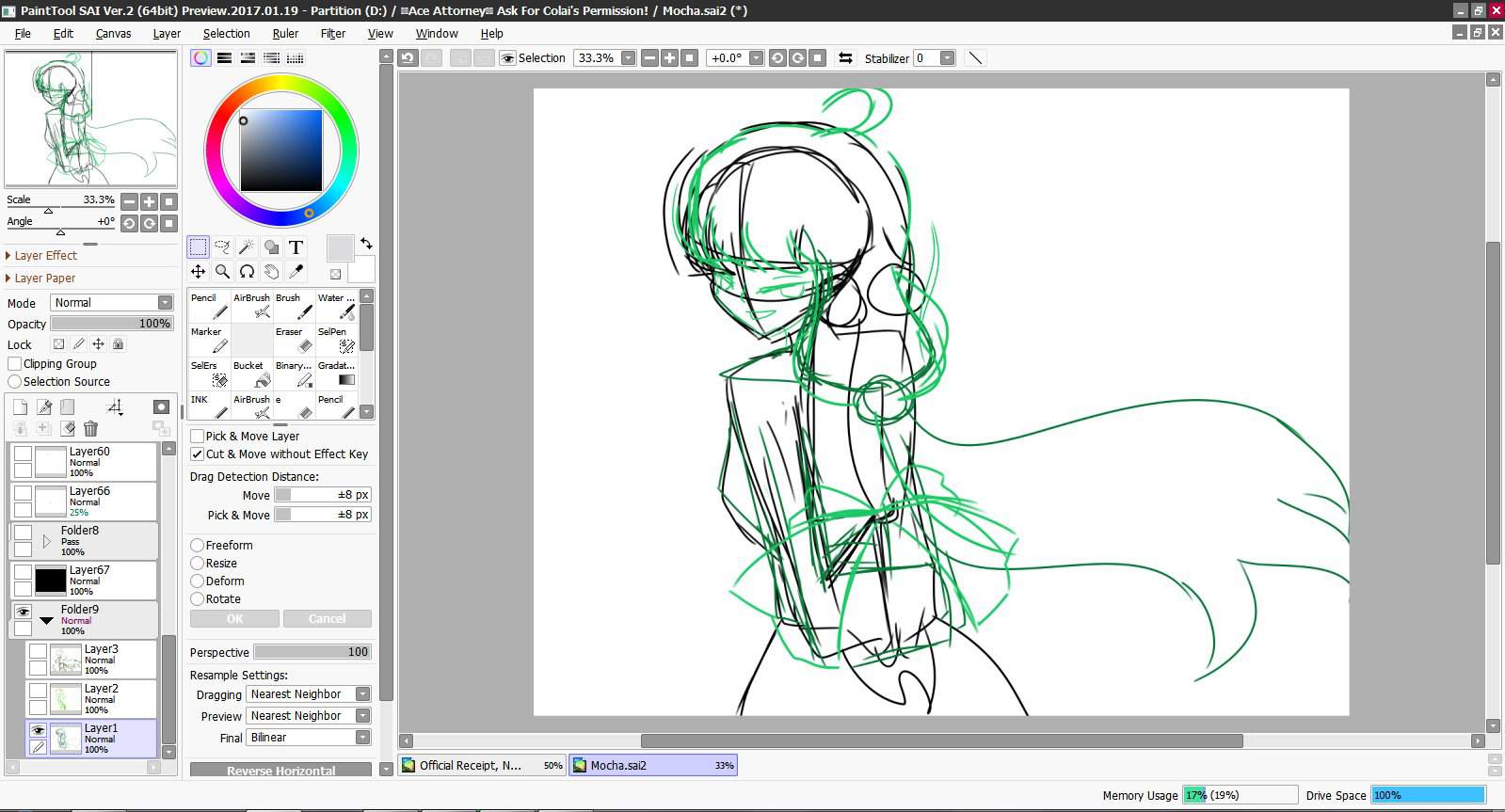Select the lasso selection tool
Screen dimensions: 1505x812
(x=222, y=247)
